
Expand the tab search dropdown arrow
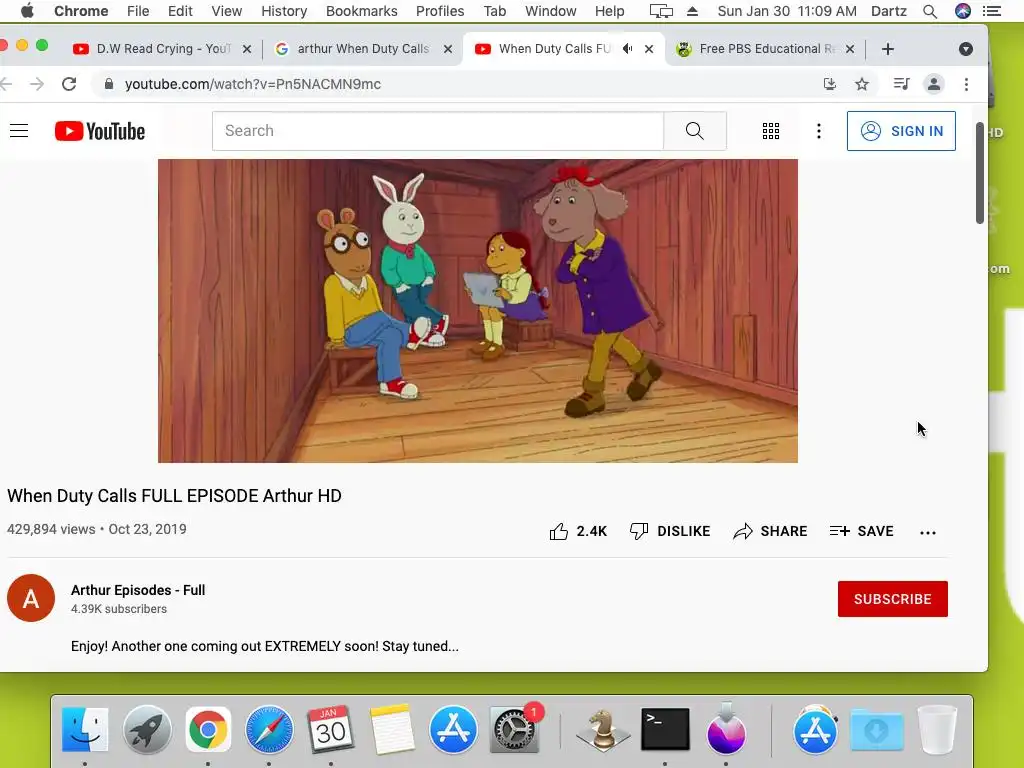point(966,49)
